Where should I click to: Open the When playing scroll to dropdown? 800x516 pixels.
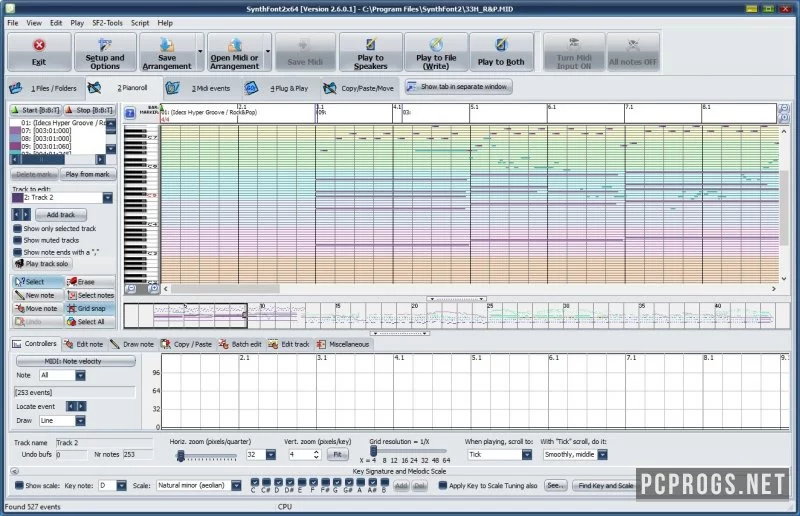coord(527,455)
